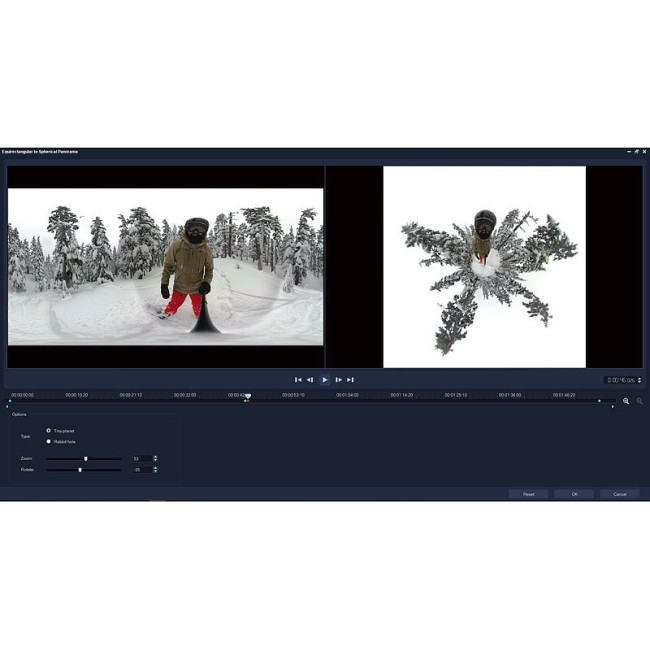This screenshot has width=650, height=650.
Task: Increase or decrease Zoom value with its stepper
Action: tap(155, 458)
